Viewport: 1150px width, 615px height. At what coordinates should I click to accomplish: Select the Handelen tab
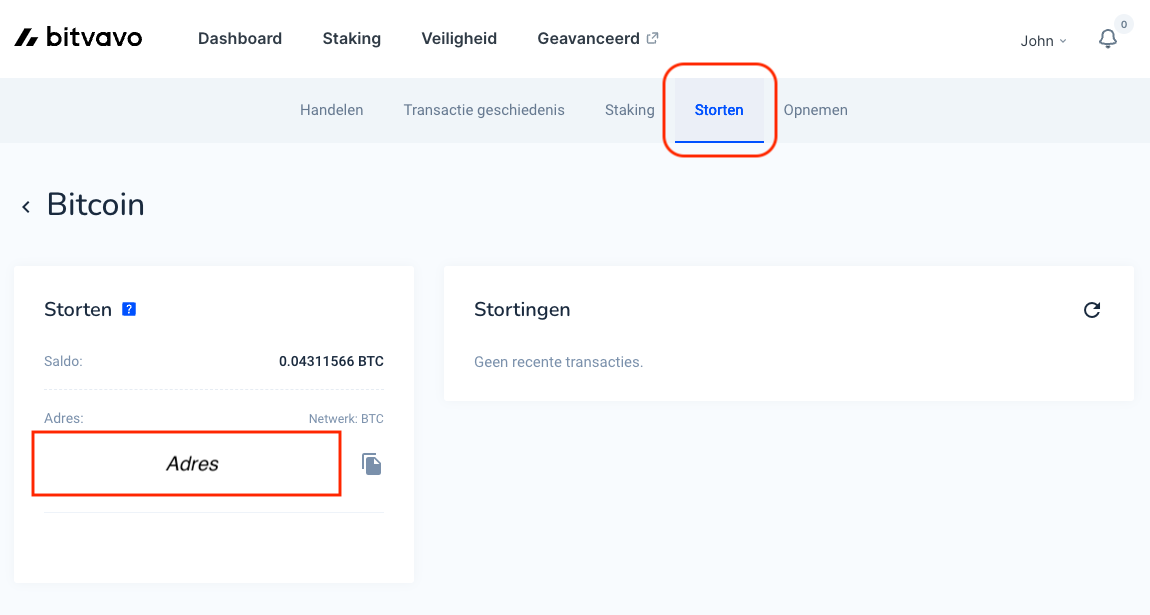(331, 110)
